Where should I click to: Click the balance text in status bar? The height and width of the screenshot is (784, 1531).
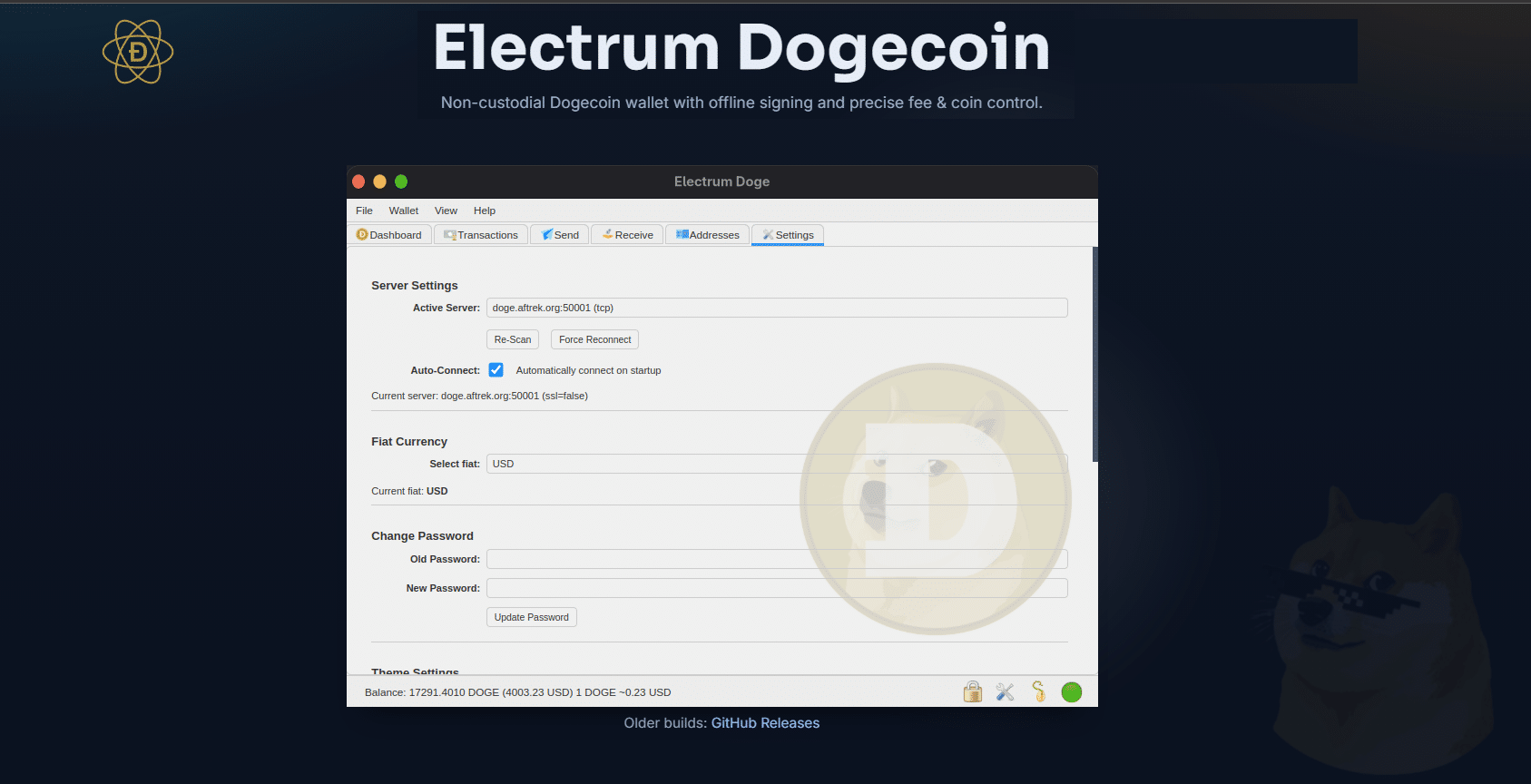517,692
